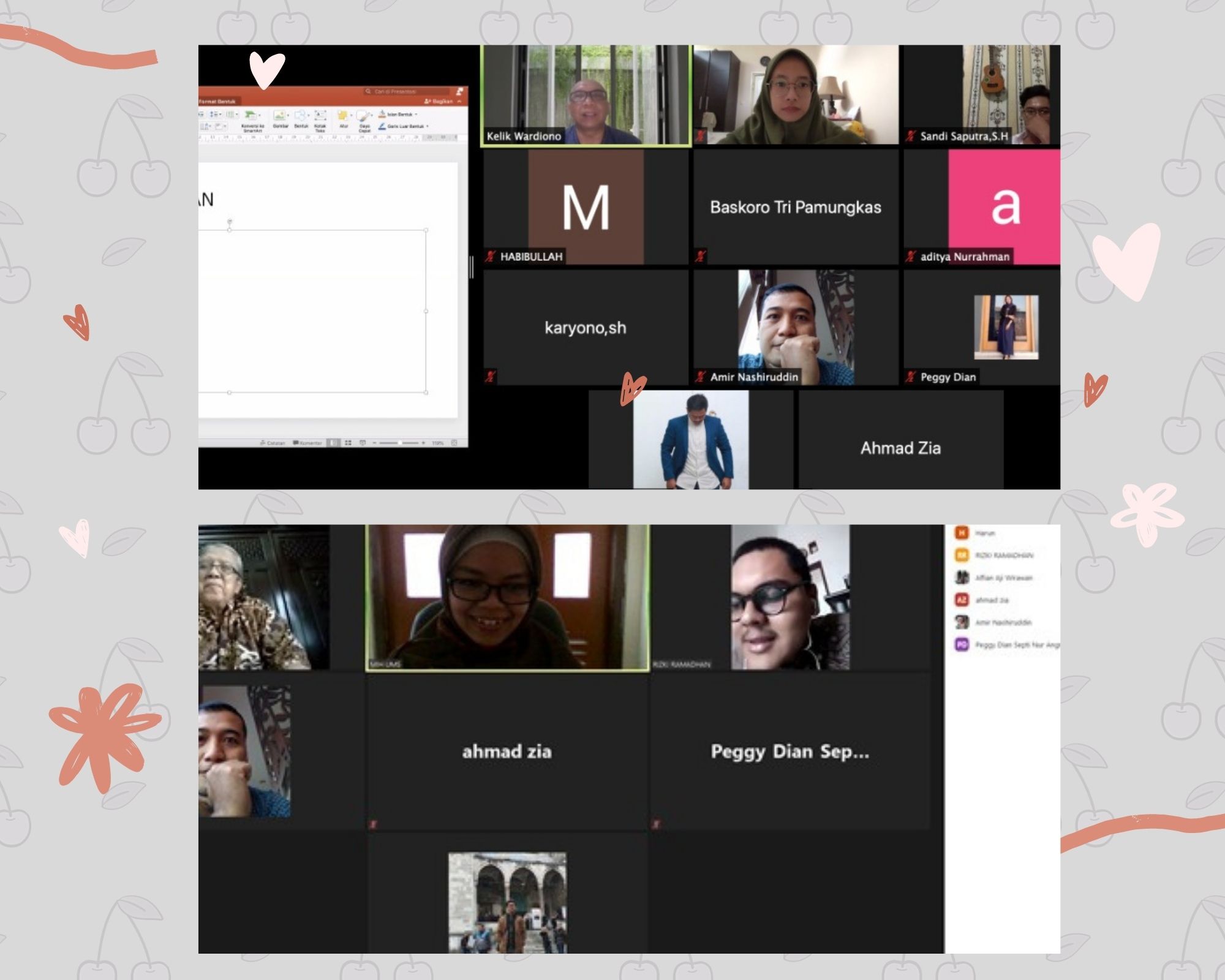Click the karyono,sh participant tile
Image resolution: width=1225 pixels, height=980 pixels.
point(586,328)
